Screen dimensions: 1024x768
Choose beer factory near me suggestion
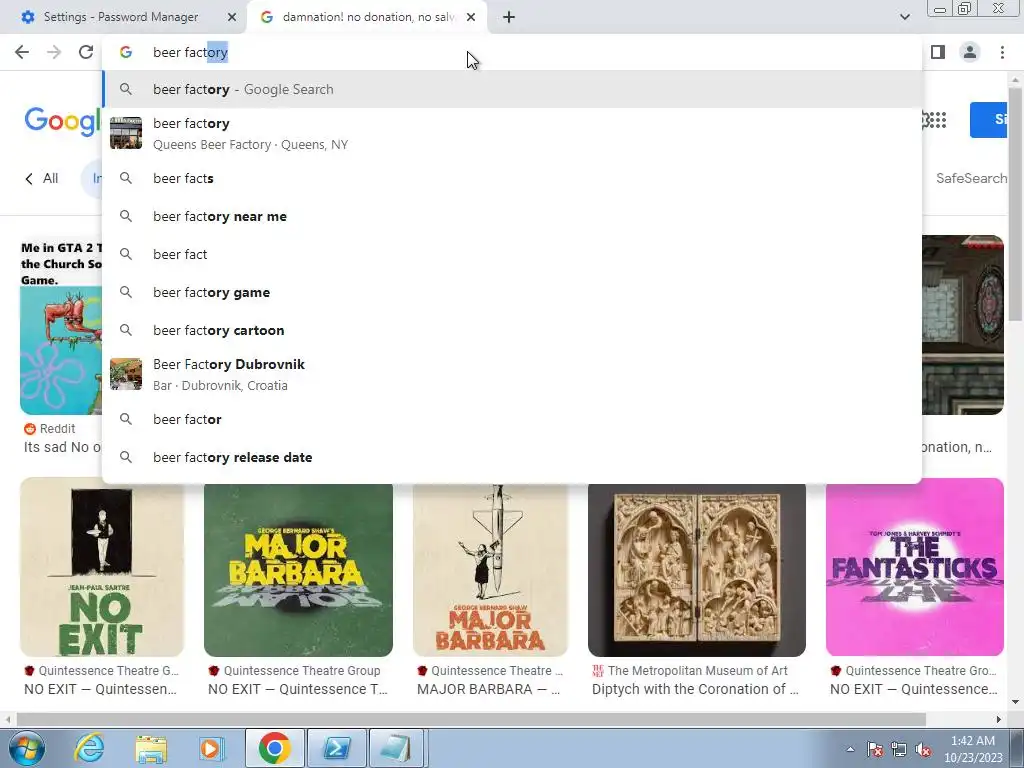click(512, 216)
